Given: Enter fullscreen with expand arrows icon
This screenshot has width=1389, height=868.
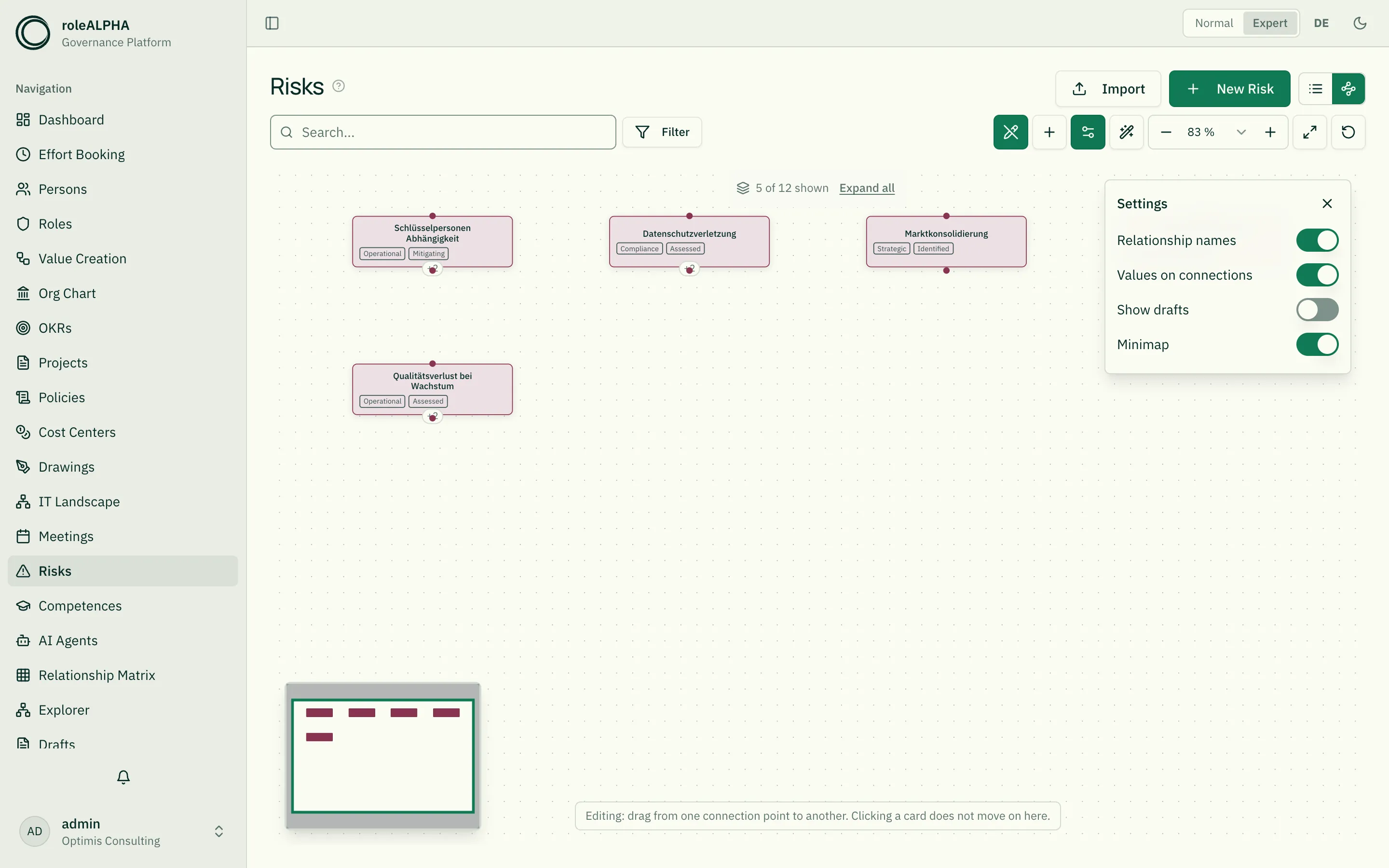Looking at the screenshot, I should pos(1310,132).
